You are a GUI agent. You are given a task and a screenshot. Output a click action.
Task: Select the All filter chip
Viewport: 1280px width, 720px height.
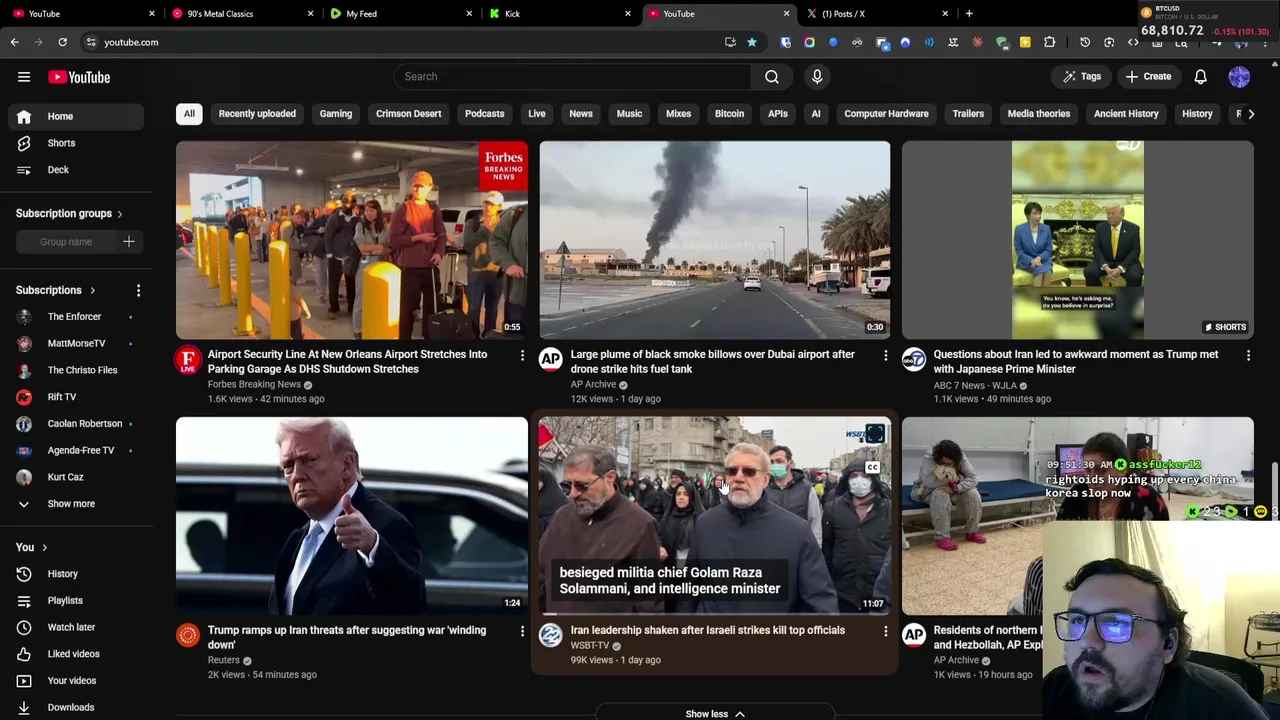[x=189, y=114]
